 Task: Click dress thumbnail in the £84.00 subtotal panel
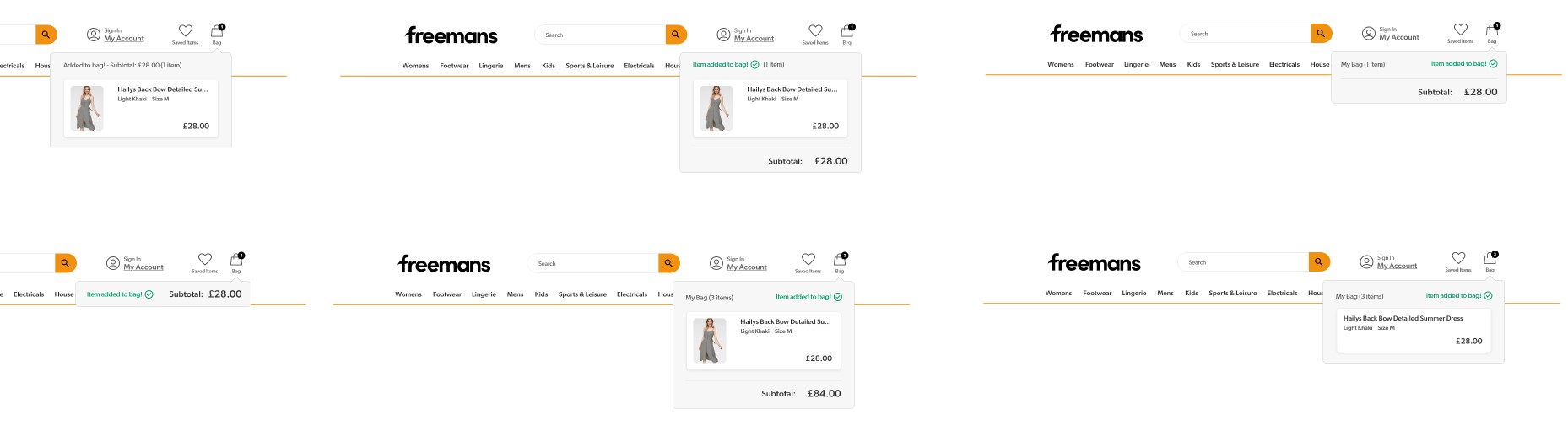(709, 341)
